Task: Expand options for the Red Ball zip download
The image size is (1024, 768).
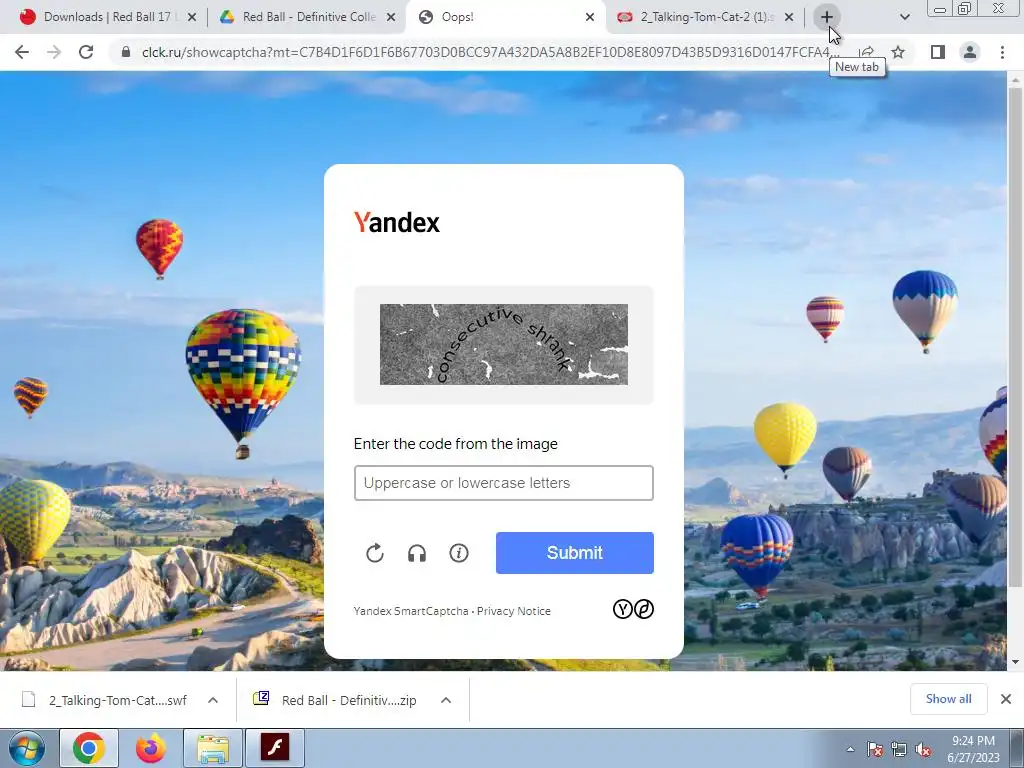Action: tap(446, 701)
